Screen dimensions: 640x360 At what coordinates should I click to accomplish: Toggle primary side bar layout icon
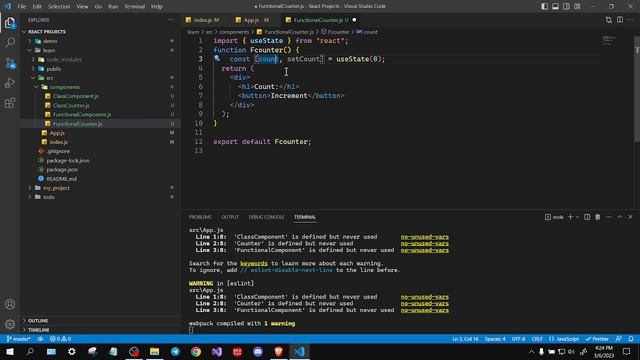click(x=544, y=6)
